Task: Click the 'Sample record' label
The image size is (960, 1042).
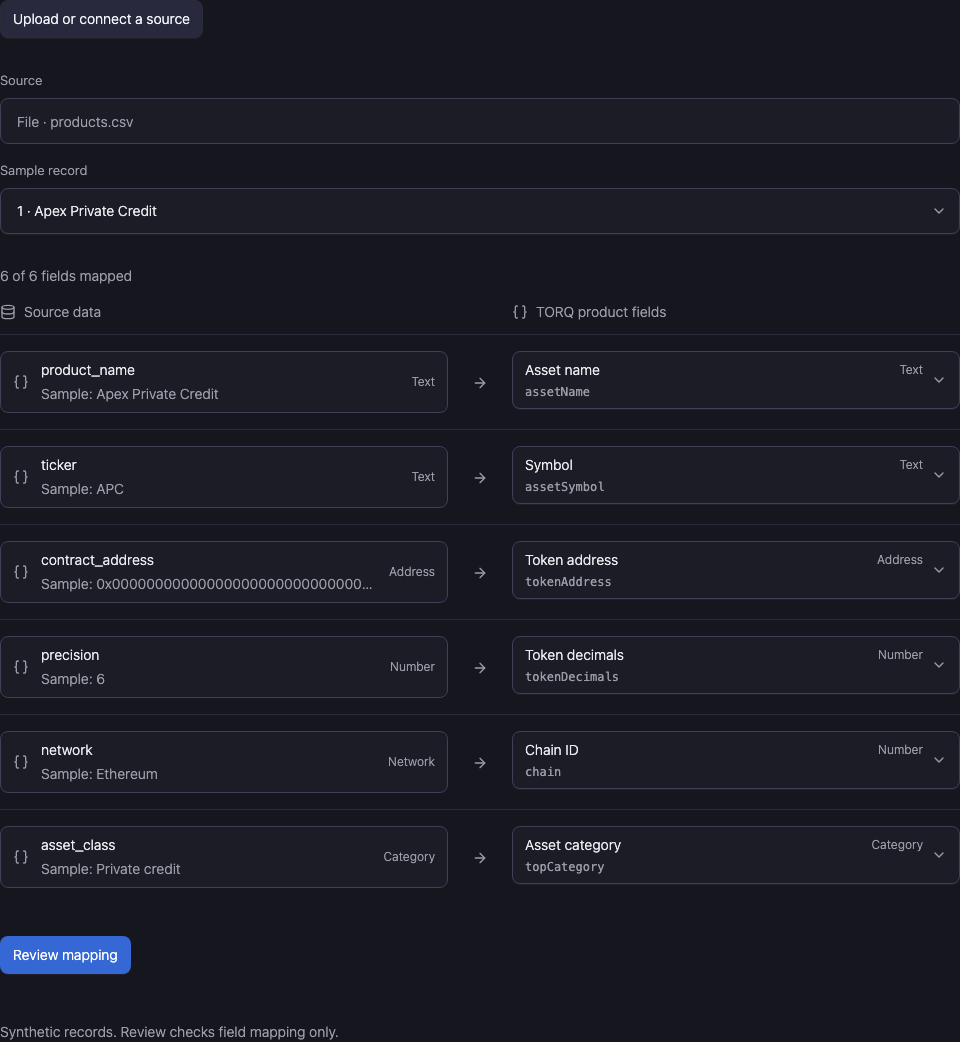Action: 43,171
